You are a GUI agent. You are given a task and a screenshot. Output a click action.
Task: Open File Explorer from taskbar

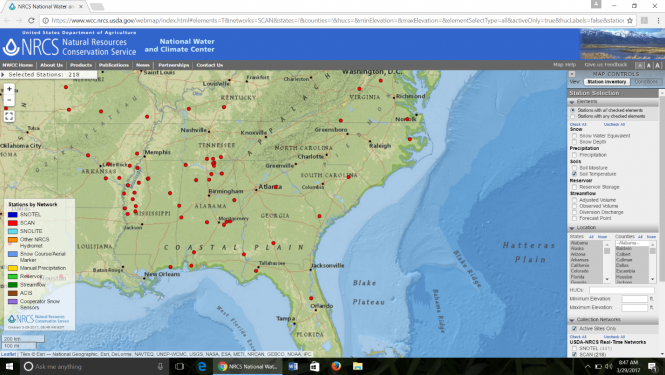(x=358, y=367)
